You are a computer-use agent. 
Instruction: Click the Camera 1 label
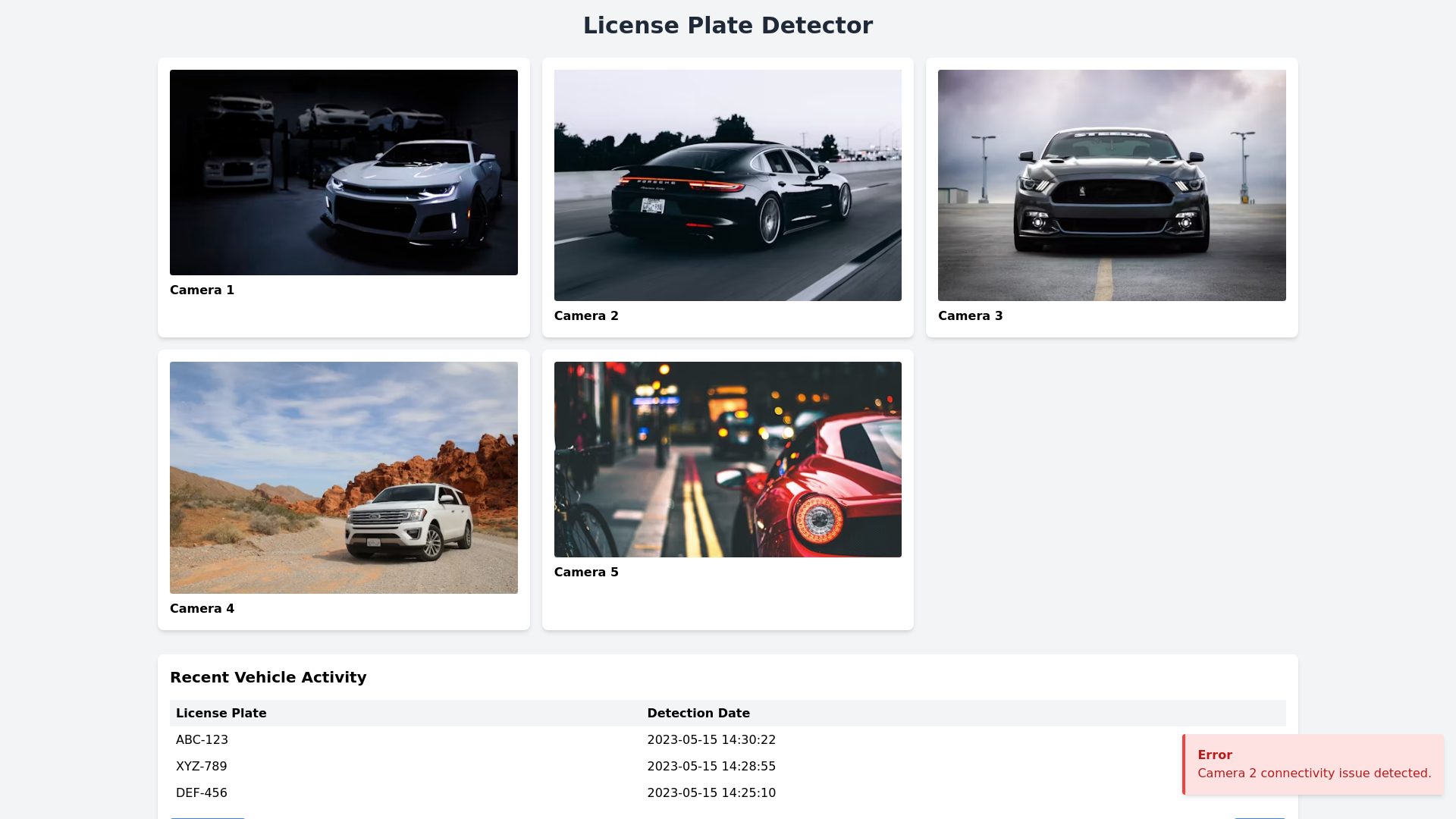pyautogui.click(x=202, y=290)
